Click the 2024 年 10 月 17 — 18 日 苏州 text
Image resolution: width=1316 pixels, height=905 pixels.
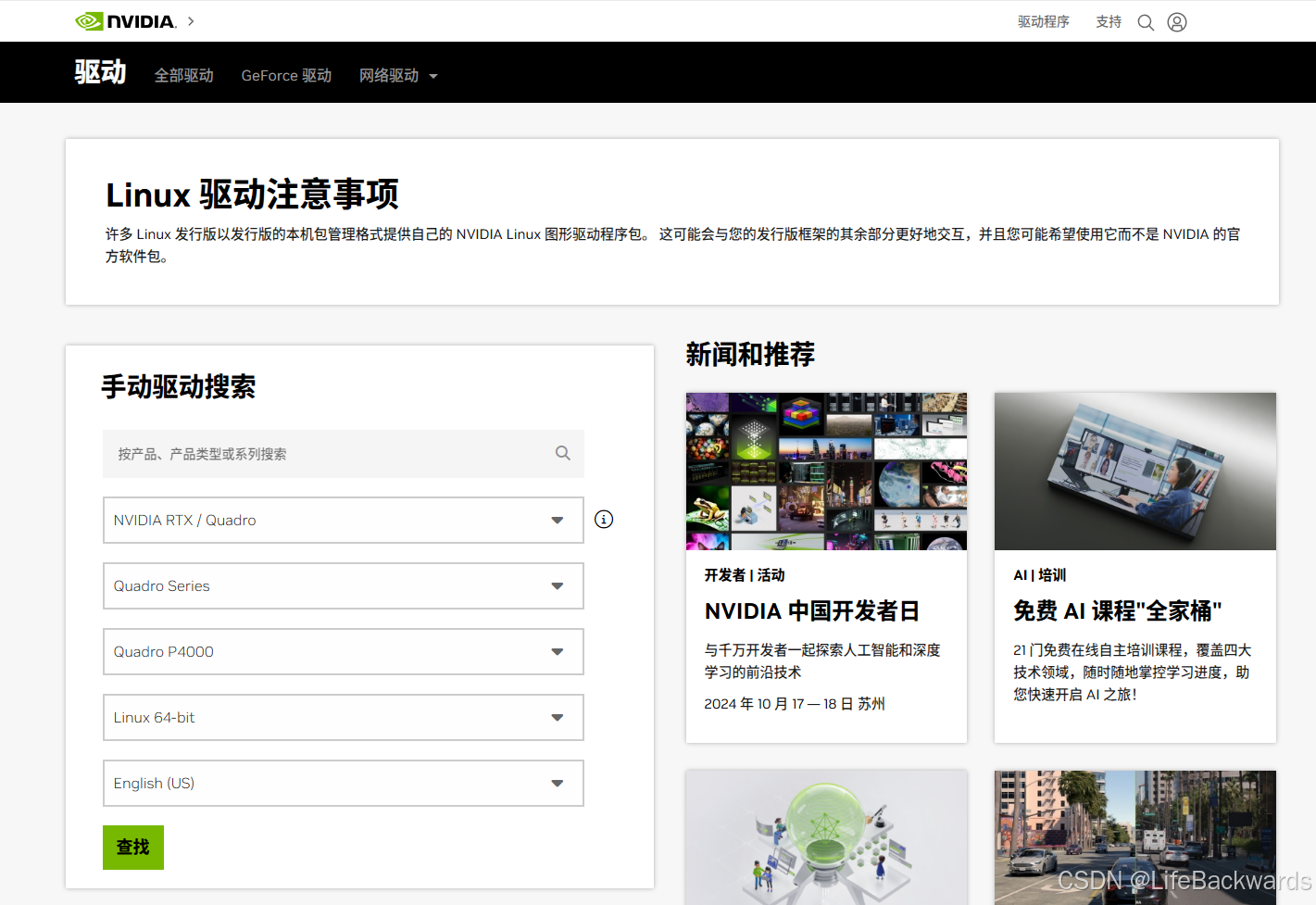(795, 704)
